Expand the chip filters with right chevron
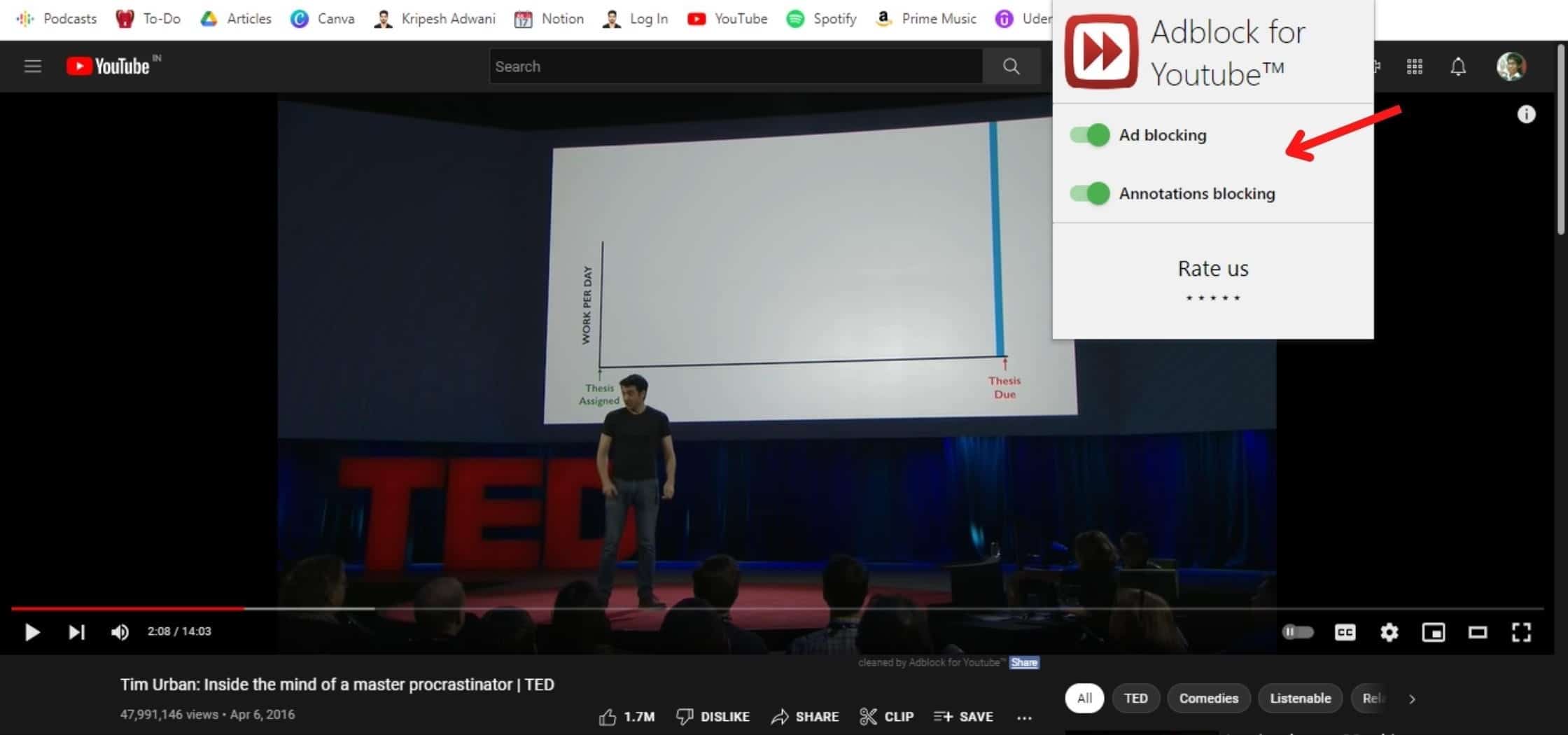Viewport: 1568px width, 735px height. (1412, 699)
